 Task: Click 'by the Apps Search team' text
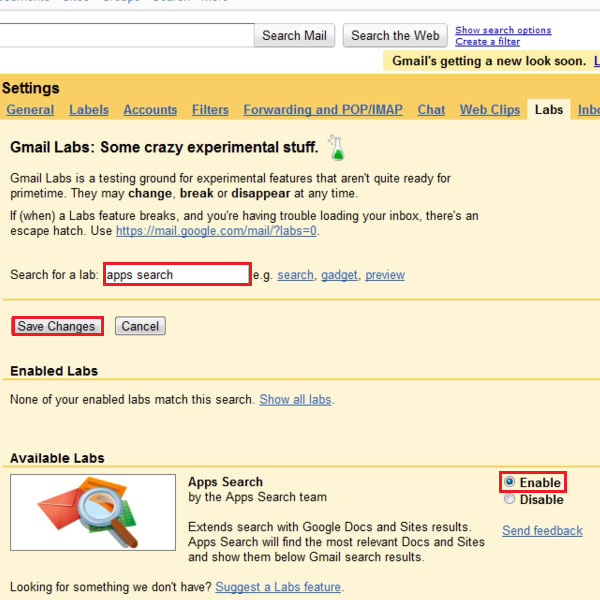tap(258, 497)
